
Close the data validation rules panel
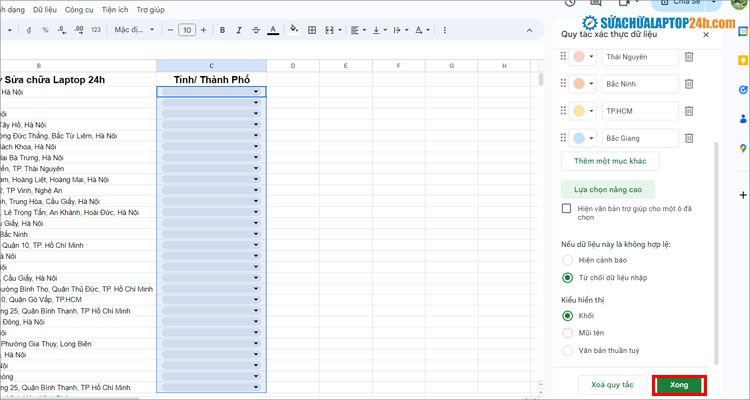point(705,34)
